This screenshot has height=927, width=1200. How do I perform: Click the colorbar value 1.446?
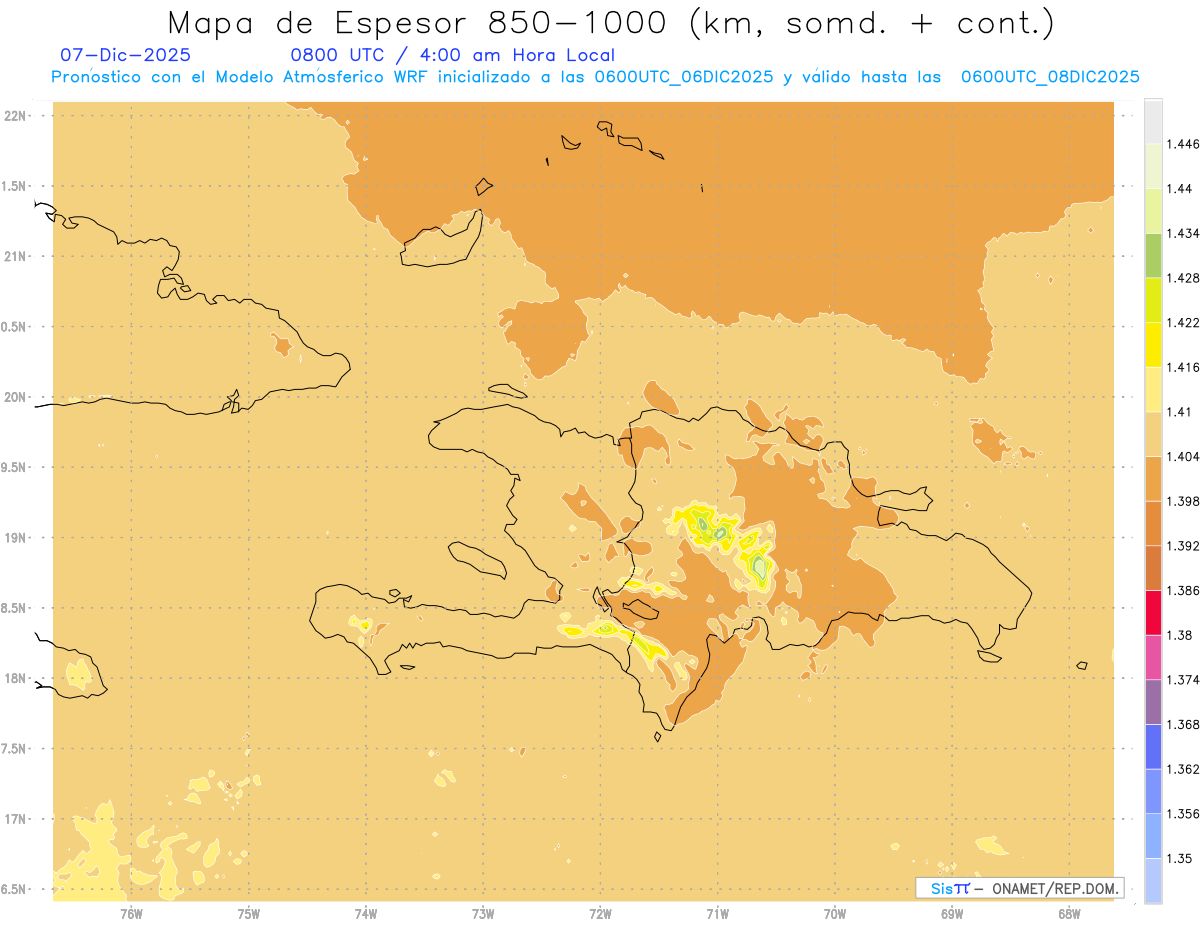[1183, 144]
